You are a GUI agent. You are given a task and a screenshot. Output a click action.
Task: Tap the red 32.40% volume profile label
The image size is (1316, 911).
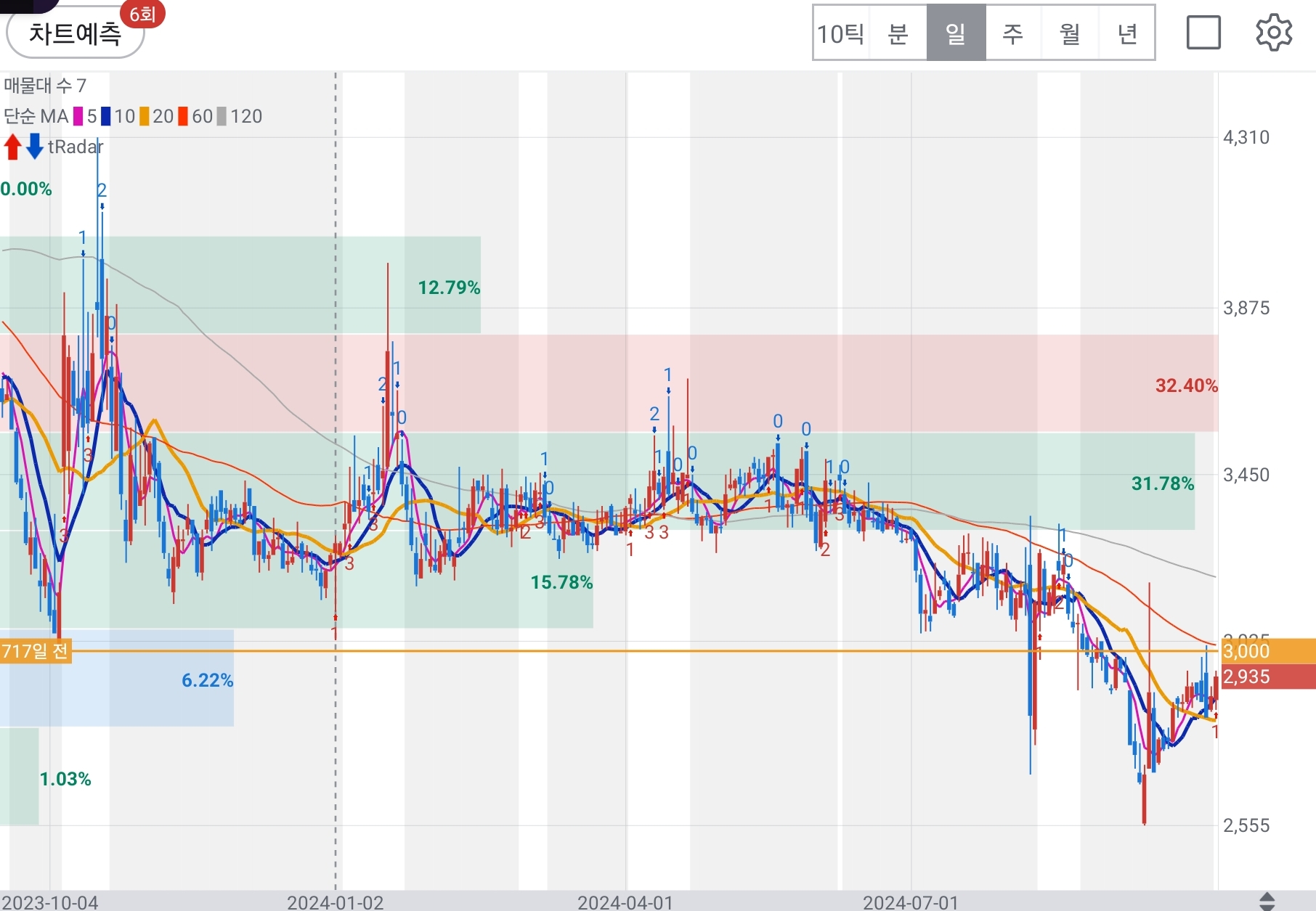tap(1187, 385)
